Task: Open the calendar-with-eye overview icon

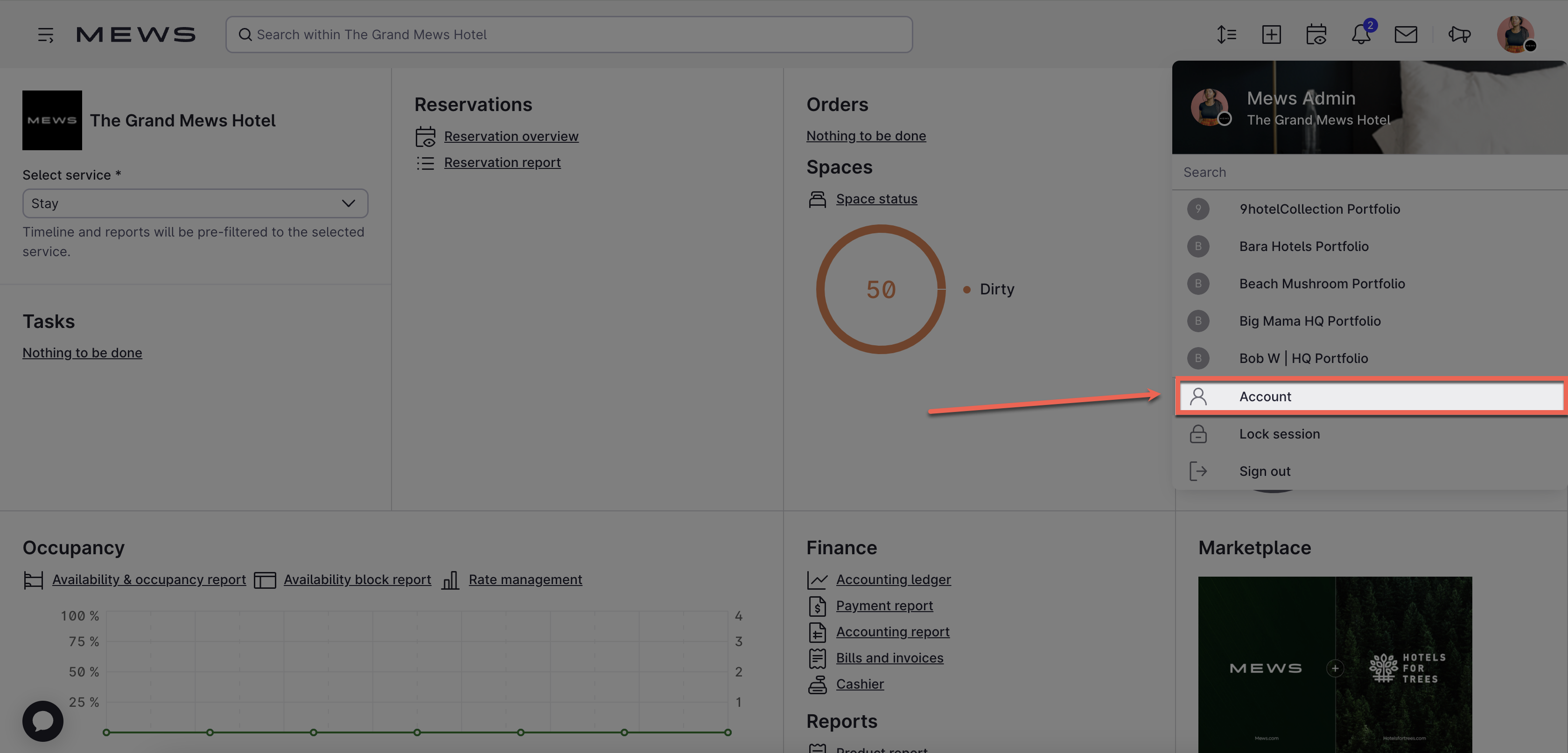Action: tap(1316, 35)
